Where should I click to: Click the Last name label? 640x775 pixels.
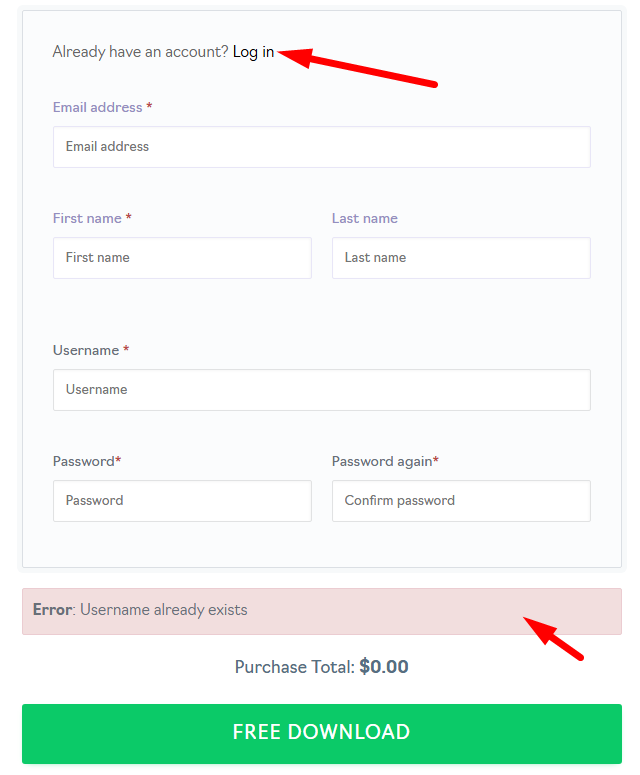click(365, 218)
